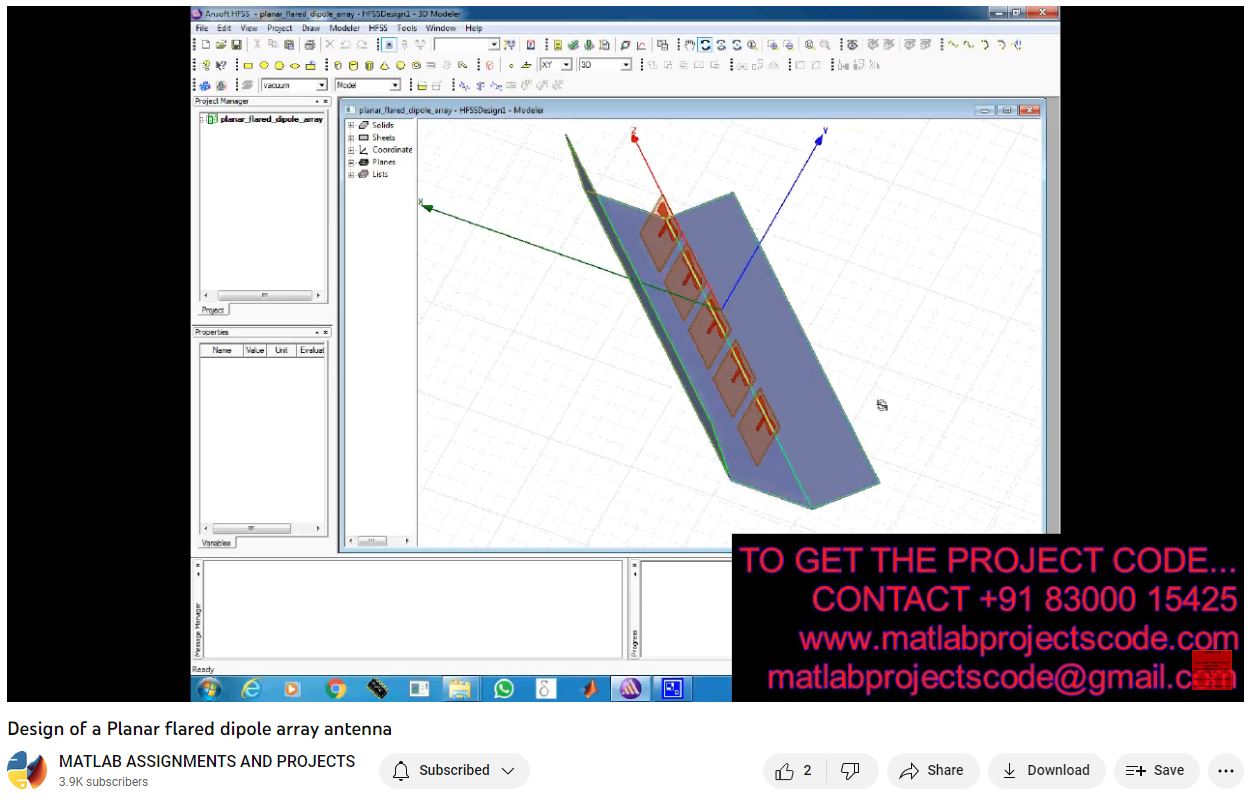The width and height of the screenshot is (1252, 804).
Task: Click the Project Manager horizontal scrollbar
Action: pyautogui.click(x=262, y=296)
